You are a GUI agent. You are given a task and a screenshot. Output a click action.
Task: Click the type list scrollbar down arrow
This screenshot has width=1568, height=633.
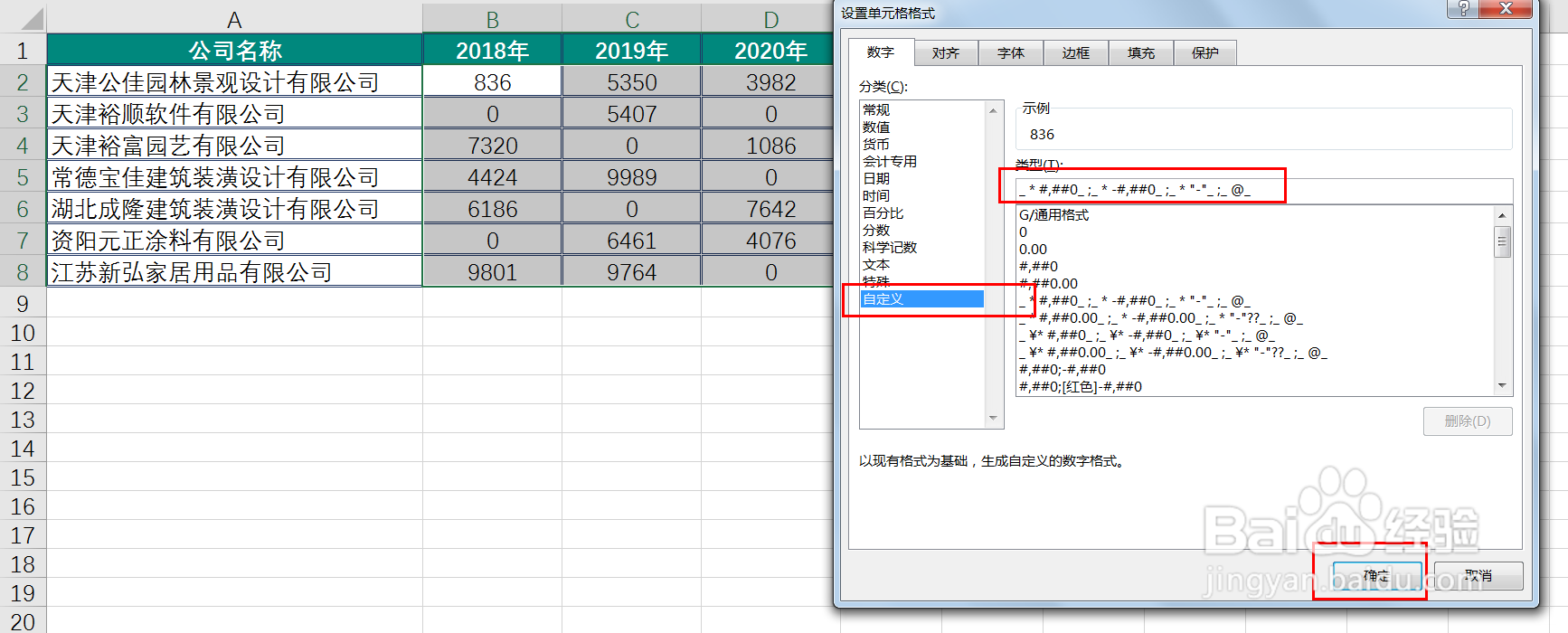coord(1502,386)
